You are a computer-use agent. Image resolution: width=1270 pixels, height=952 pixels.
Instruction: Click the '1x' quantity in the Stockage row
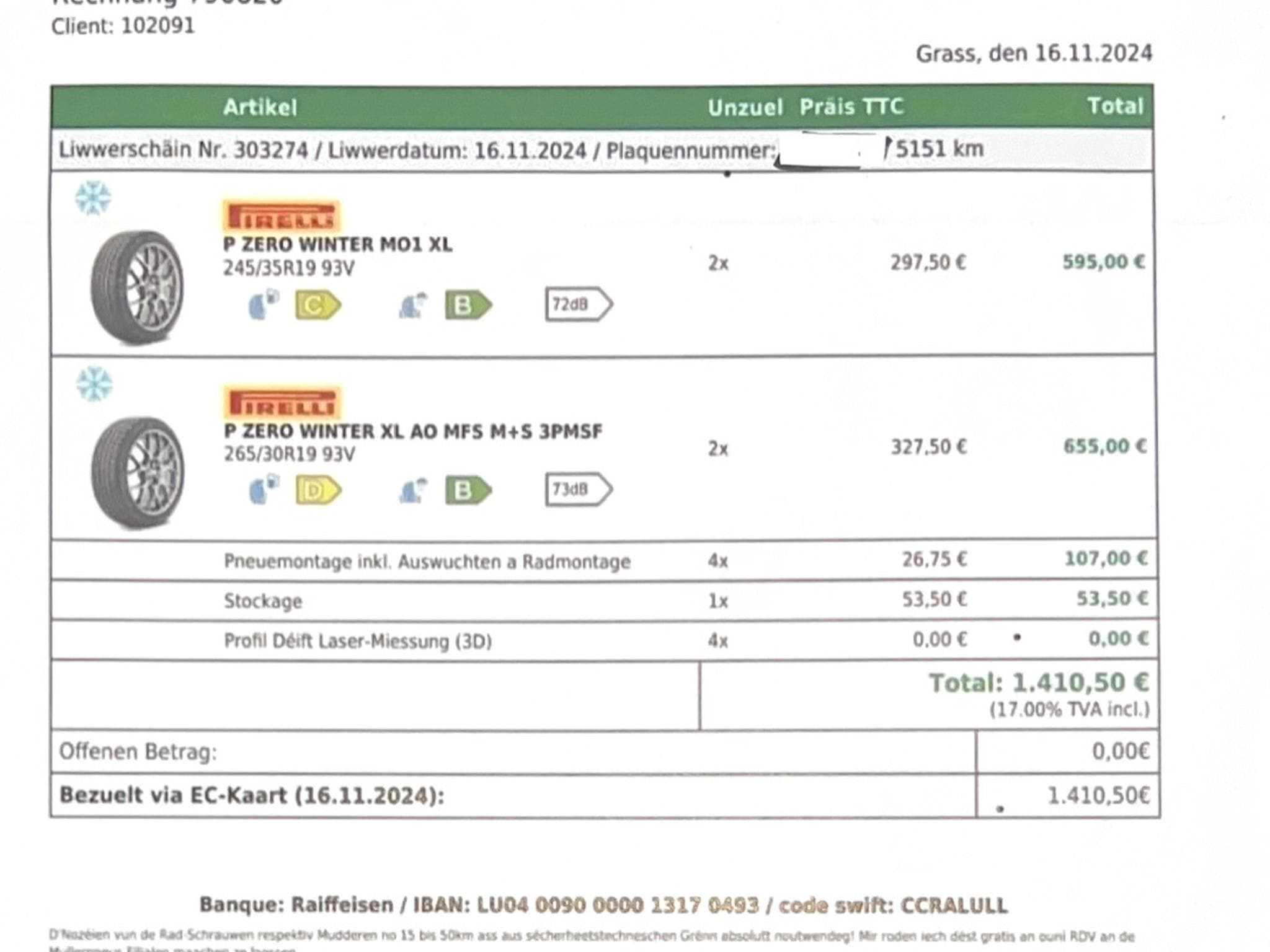tap(718, 601)
